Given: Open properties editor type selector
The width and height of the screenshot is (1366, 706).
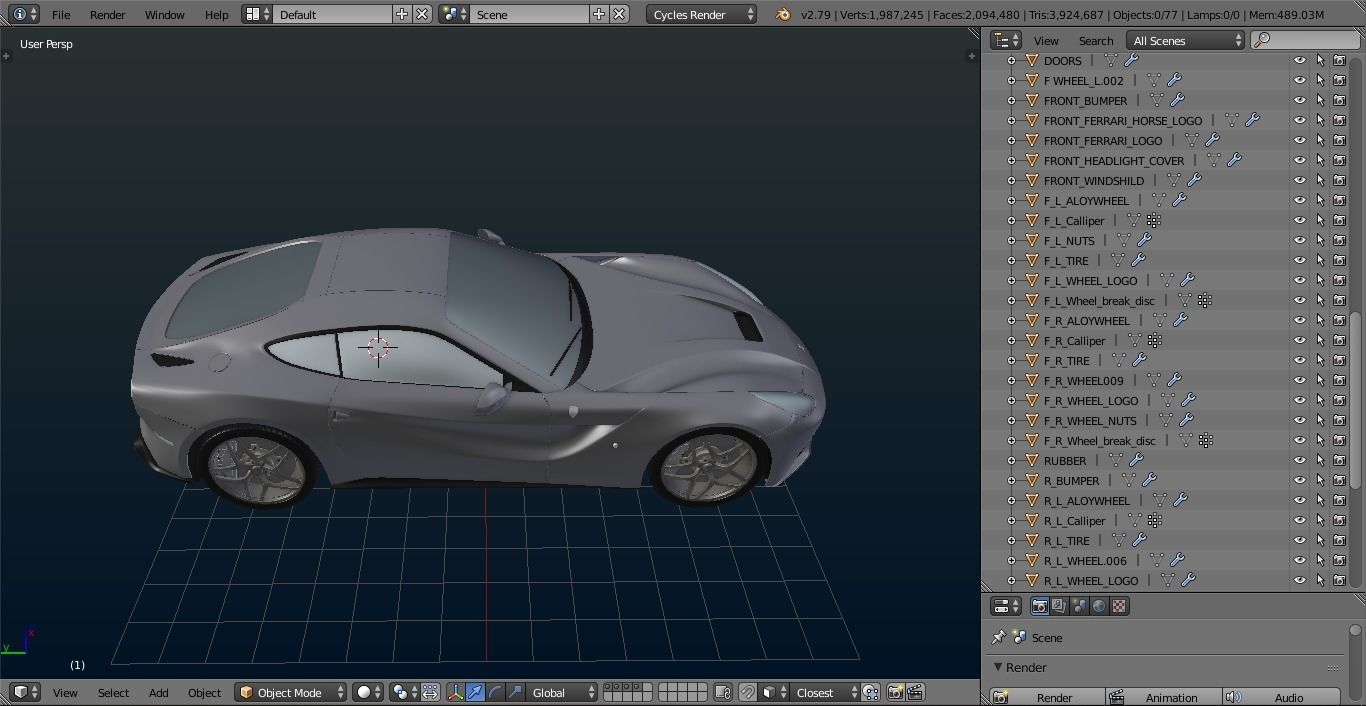Looking at the screenshot, I should pyautogui.click(x=1006, y=606).
